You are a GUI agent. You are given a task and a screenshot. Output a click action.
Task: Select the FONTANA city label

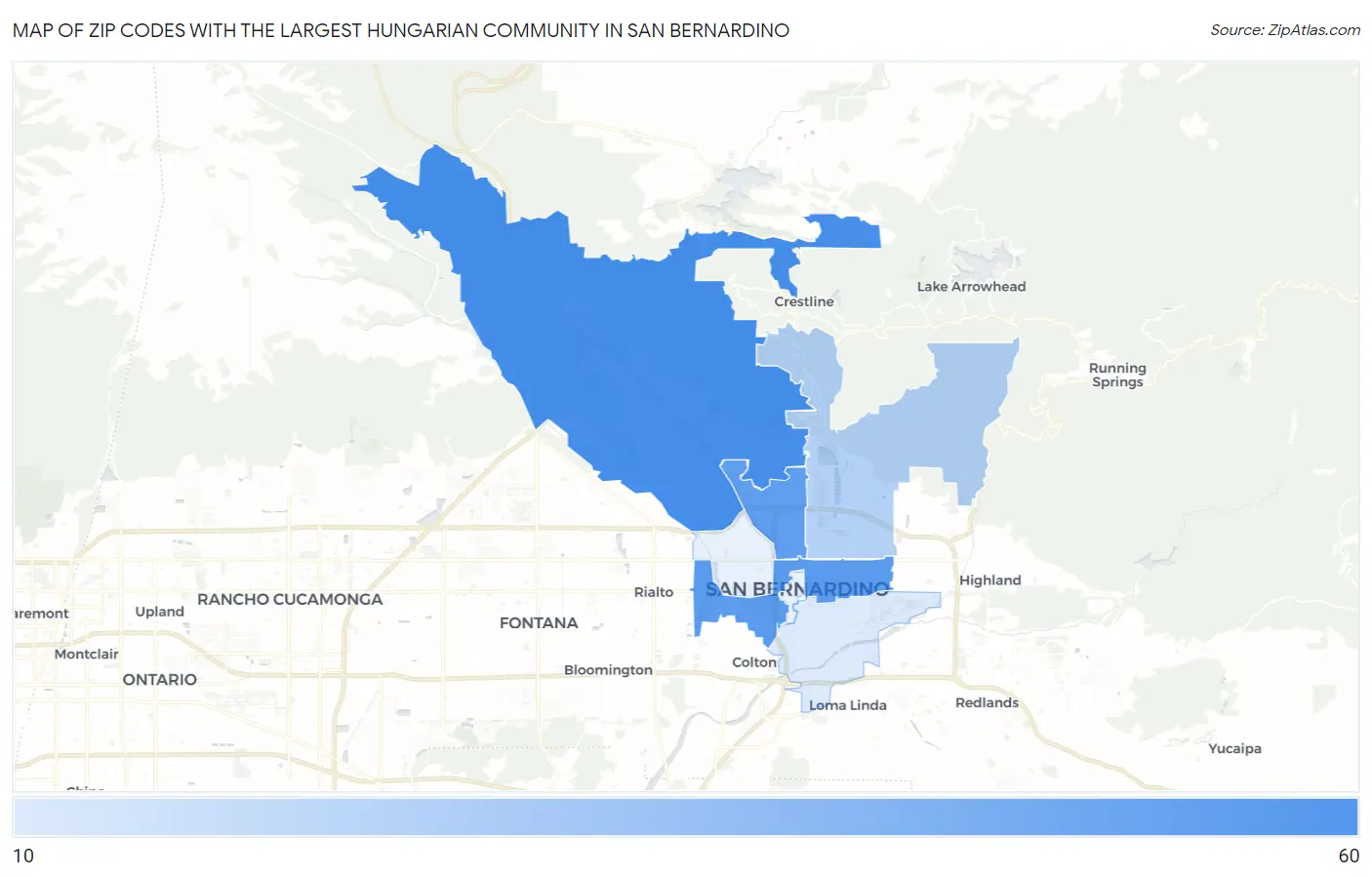tap(539, 622)
